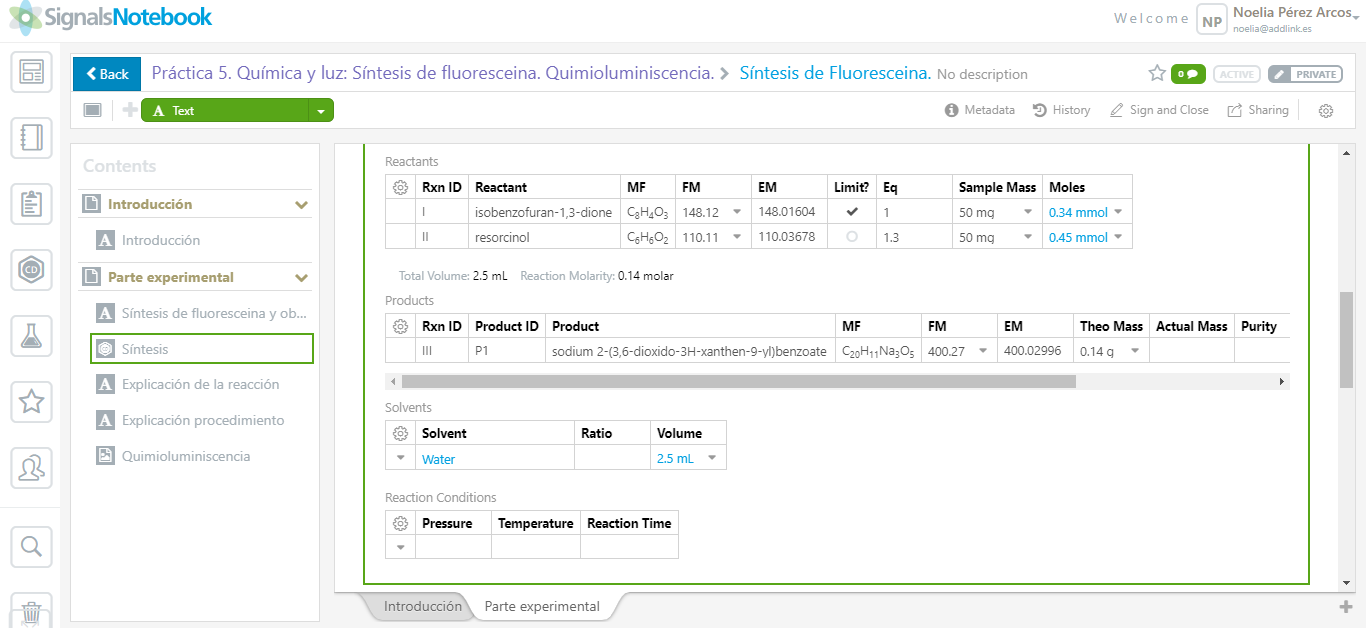Screen dimensions: 1366x628
Task: Switch to the Introducción tab
Action: point(422,606)
